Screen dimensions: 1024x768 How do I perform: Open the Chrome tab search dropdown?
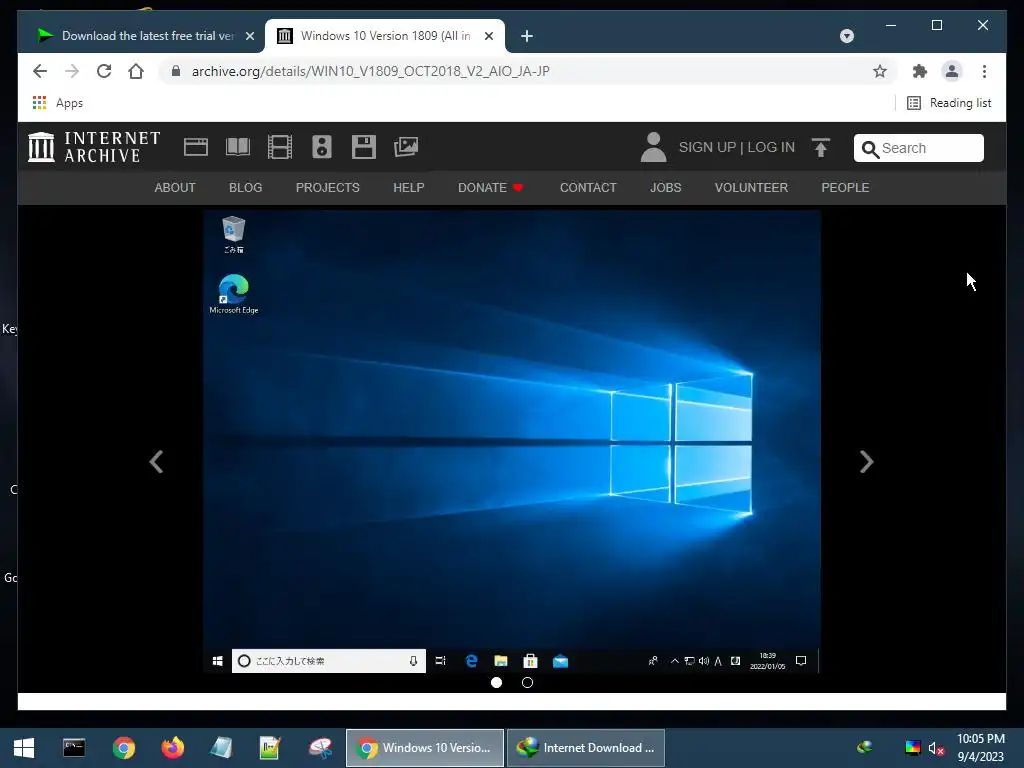pos(847,36)
